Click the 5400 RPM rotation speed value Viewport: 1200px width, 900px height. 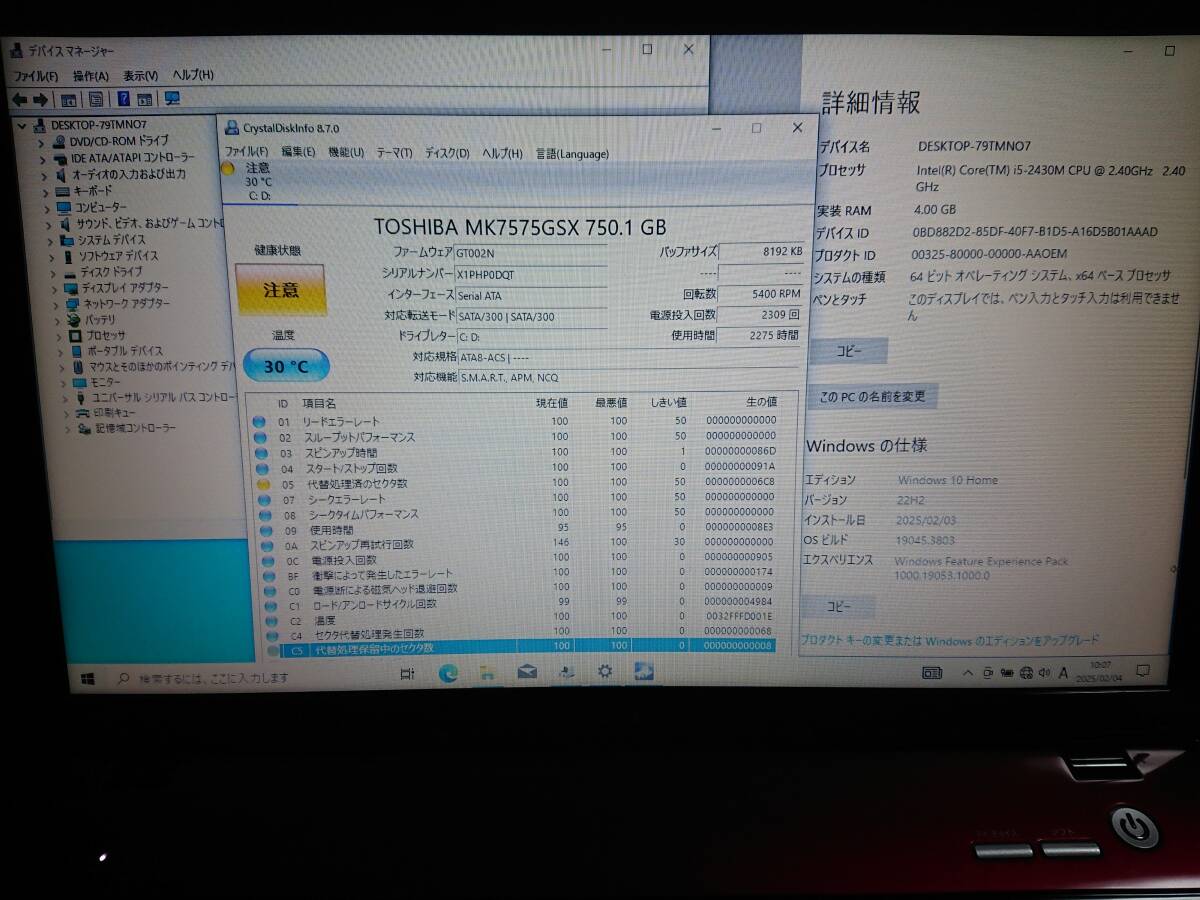[761, 295]
